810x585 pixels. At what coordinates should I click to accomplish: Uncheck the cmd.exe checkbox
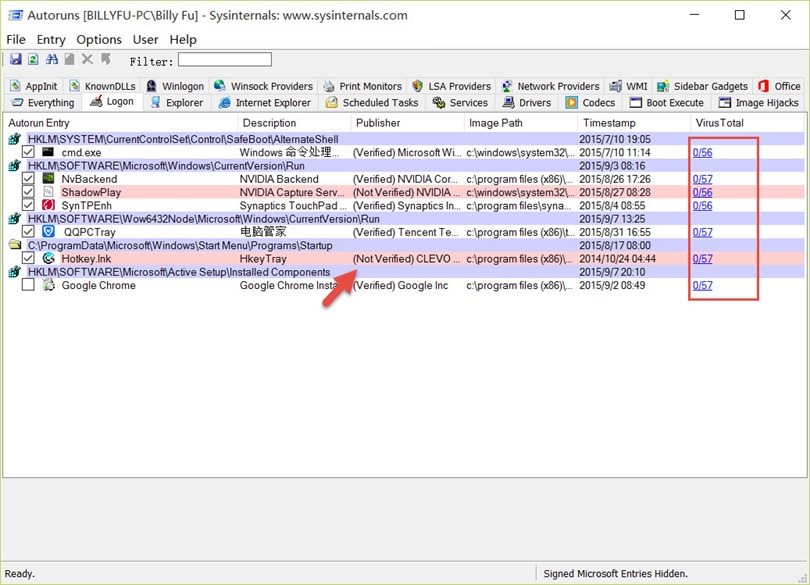28,152
